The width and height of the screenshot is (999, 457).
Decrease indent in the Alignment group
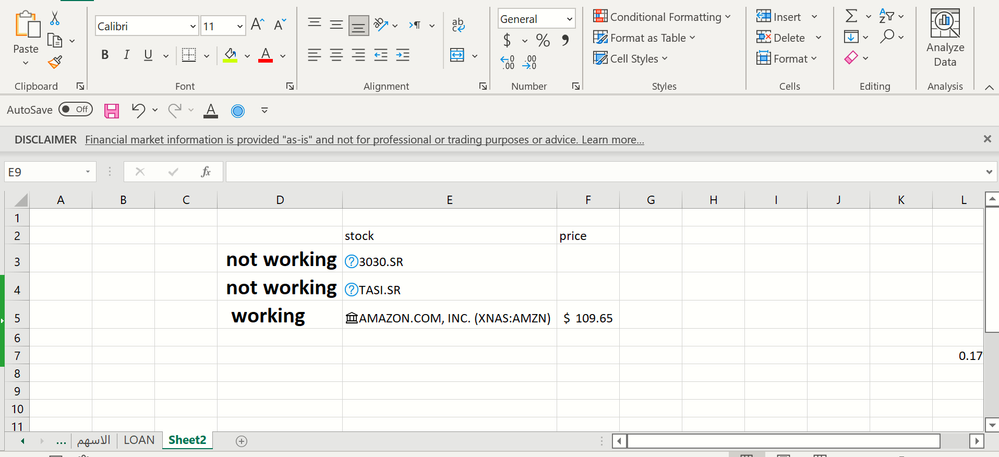coord(381,55)
